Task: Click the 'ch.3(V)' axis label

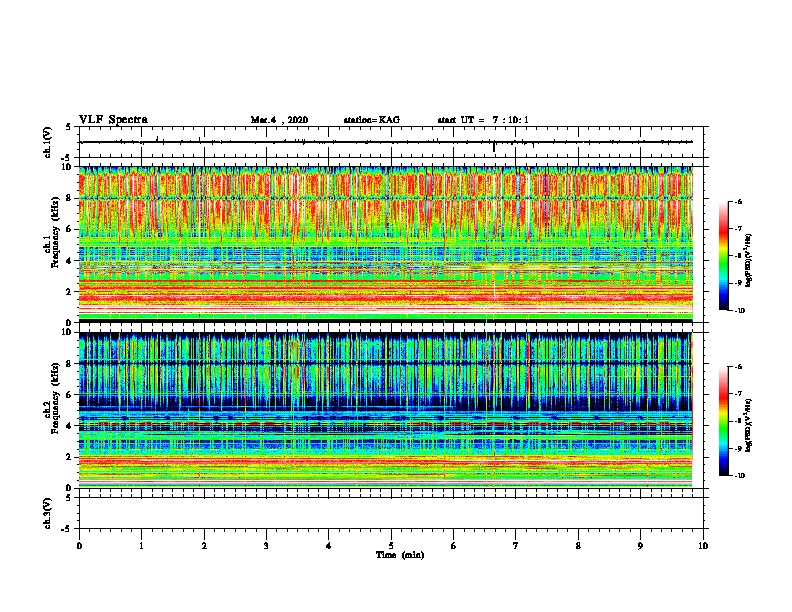Action: click(x=48, y=513)
